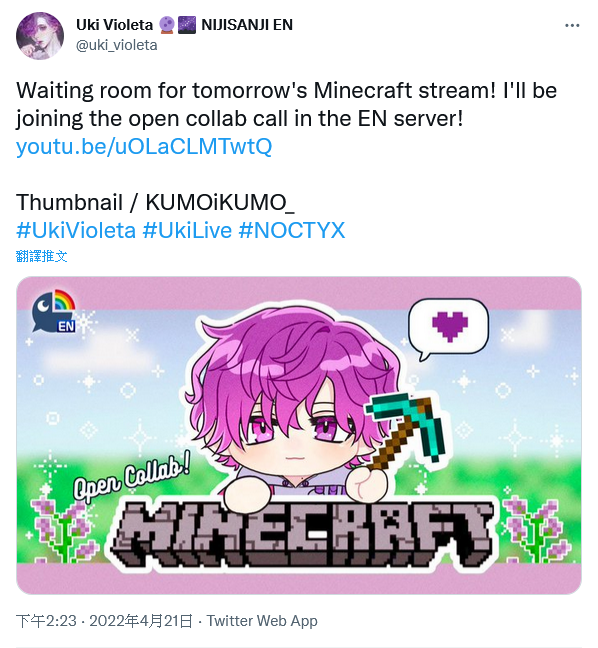Open the #UkiLive hashtag

tap(187, 230)
